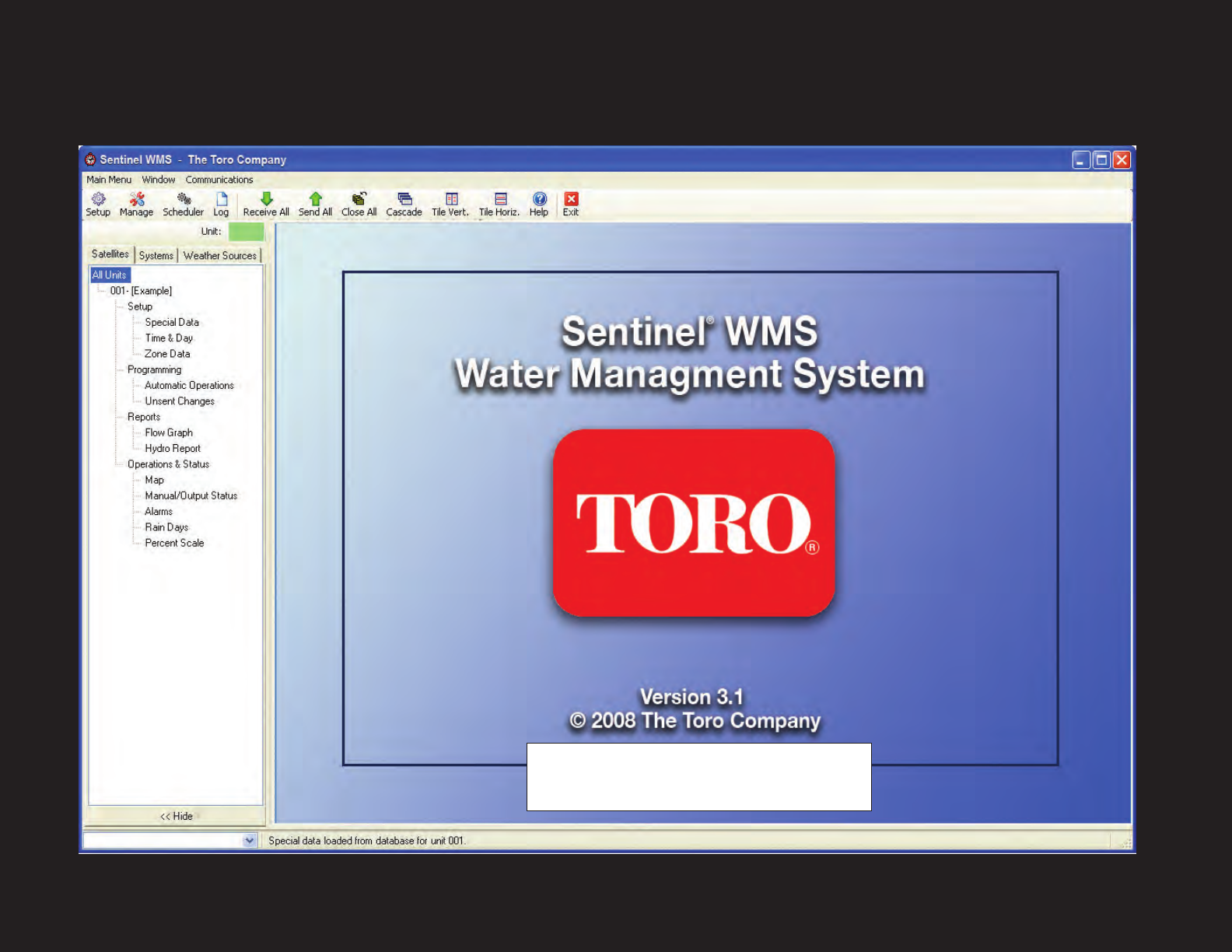Screen dimensions: 1232x952
Task: Open the Manage tool
Action: tap(136, 205)
